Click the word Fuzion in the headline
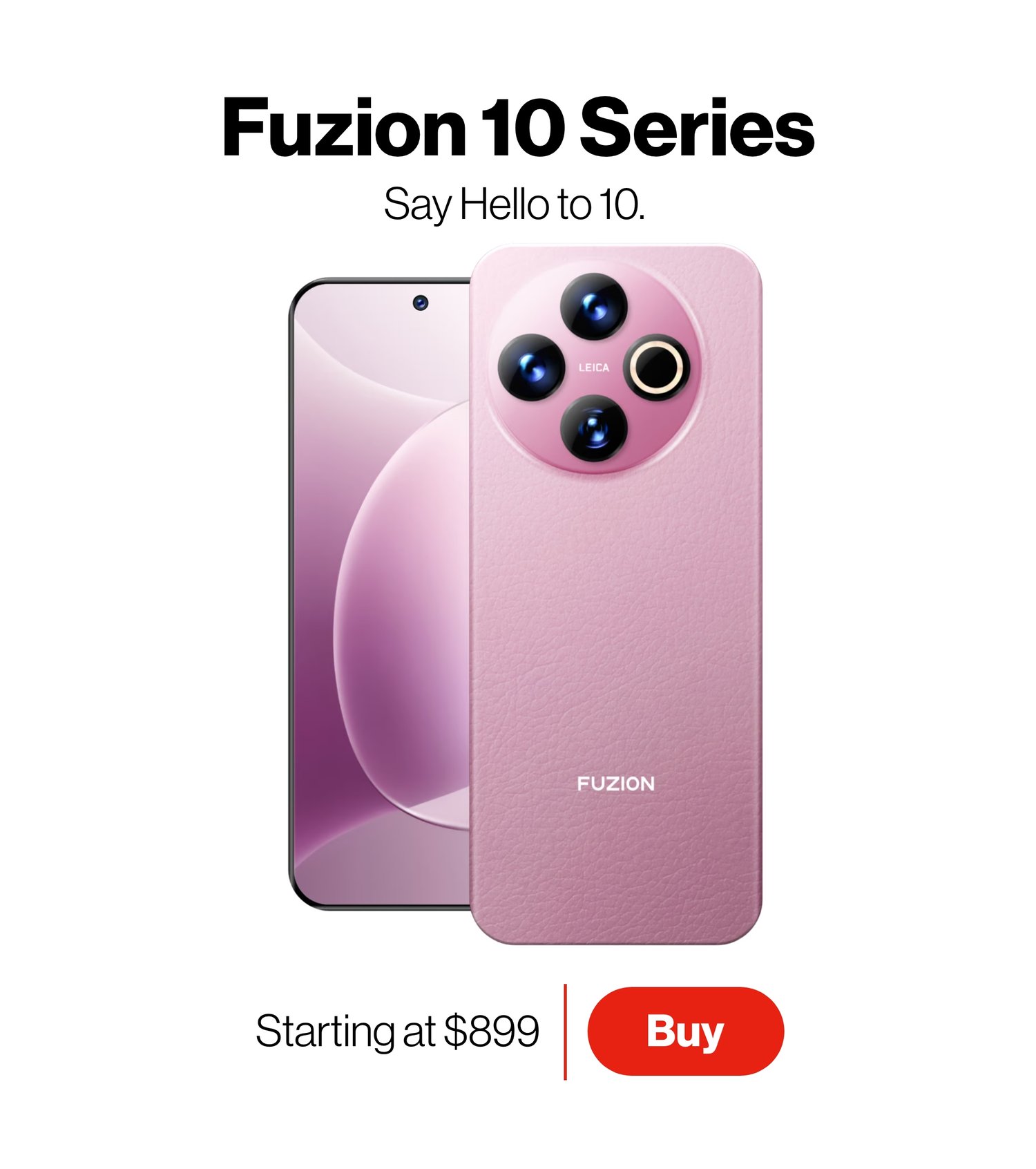The width and height of the screenshot is (1036, 1169). coord(344,129)
